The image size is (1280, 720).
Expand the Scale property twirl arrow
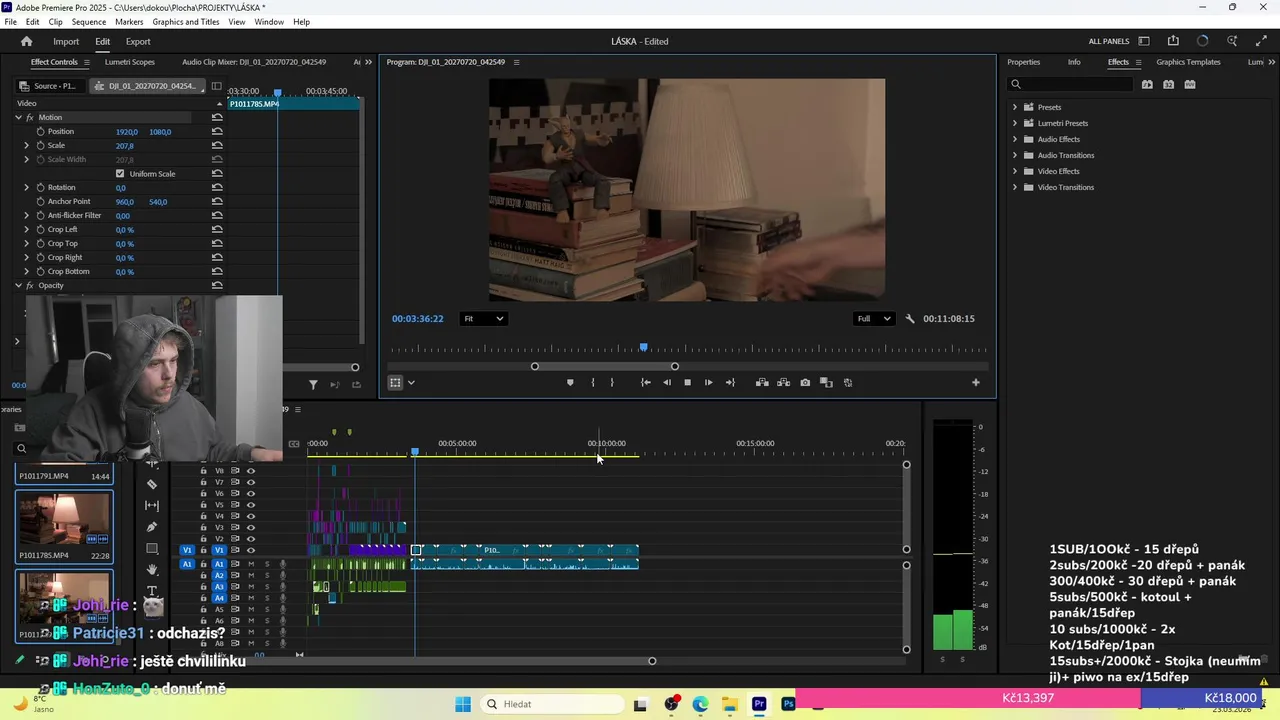coord(27,145)
